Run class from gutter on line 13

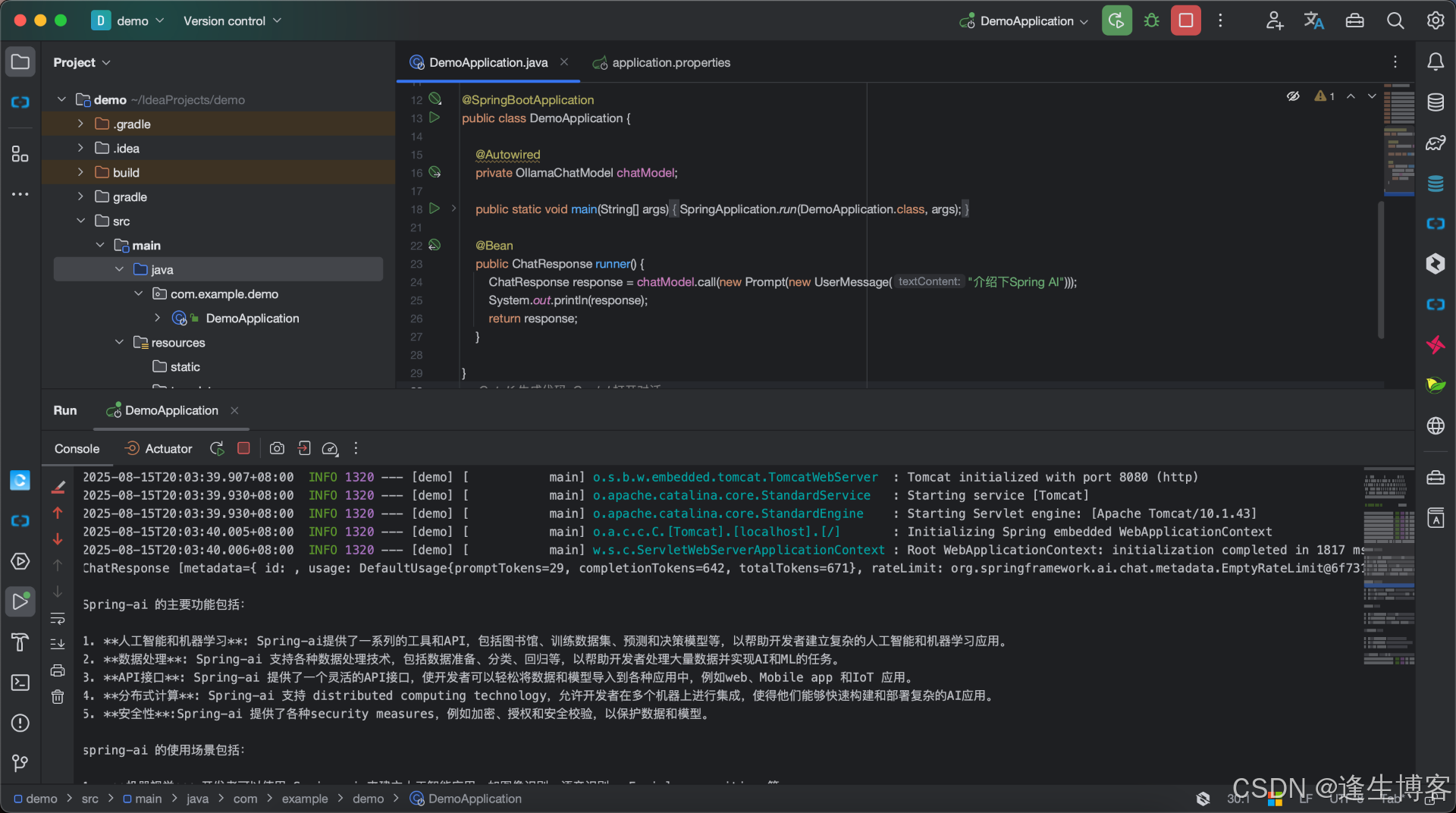pos(435,118)
